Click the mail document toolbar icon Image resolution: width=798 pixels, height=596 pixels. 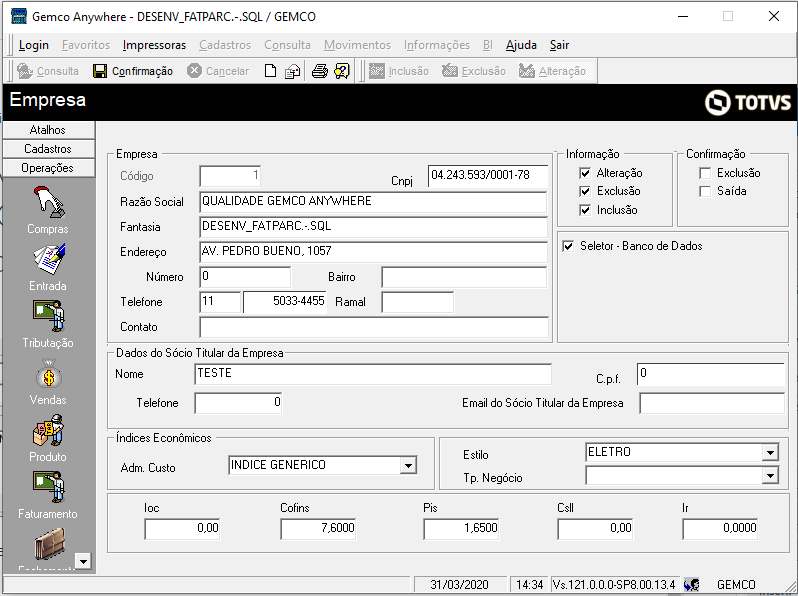point(293,71)
